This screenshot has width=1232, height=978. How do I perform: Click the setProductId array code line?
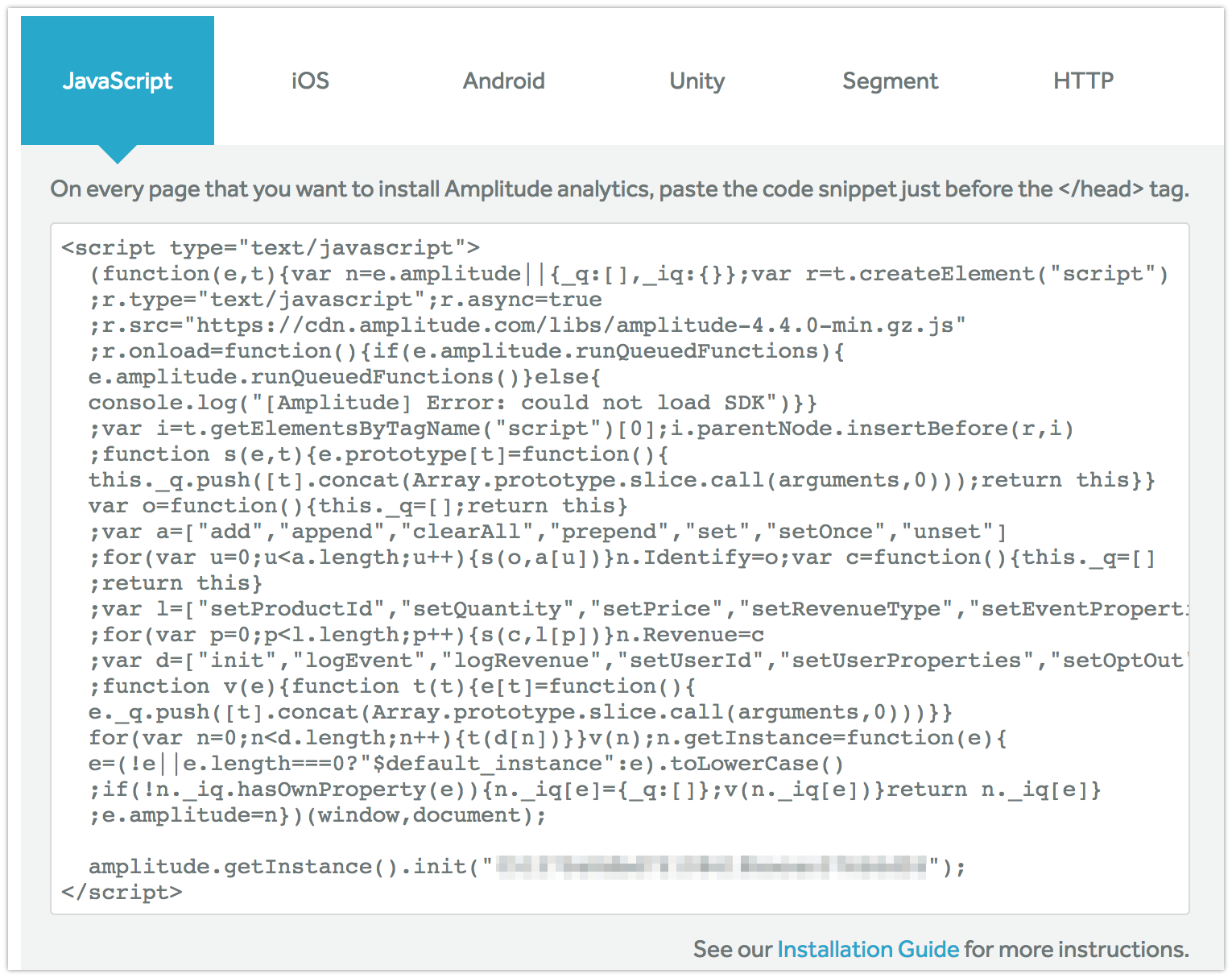tap(636, 609)
